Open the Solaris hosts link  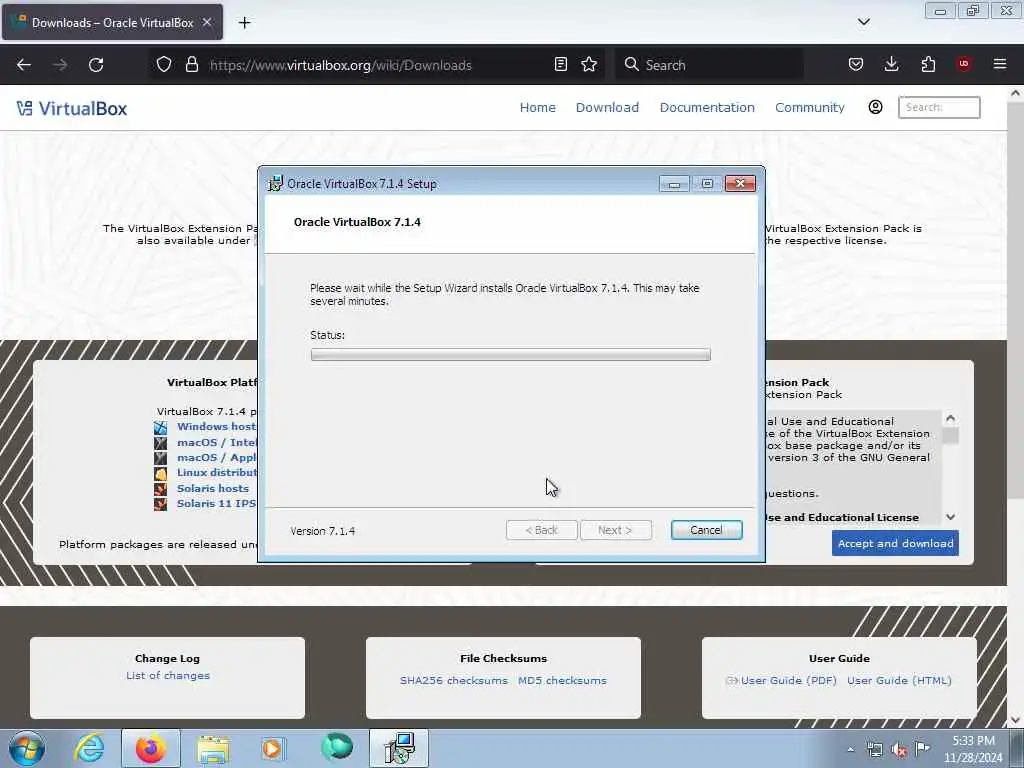coord(213,488)
